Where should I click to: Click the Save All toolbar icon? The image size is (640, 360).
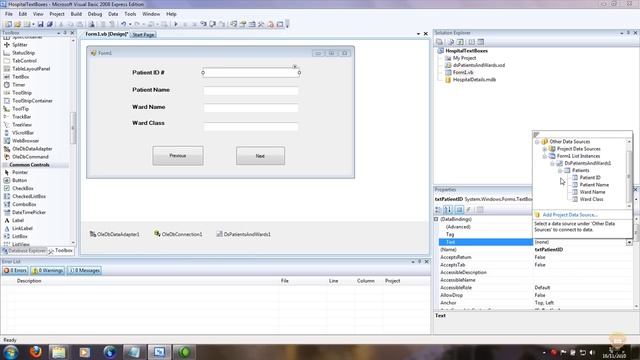pyautogui.click(x=49, y=24)
